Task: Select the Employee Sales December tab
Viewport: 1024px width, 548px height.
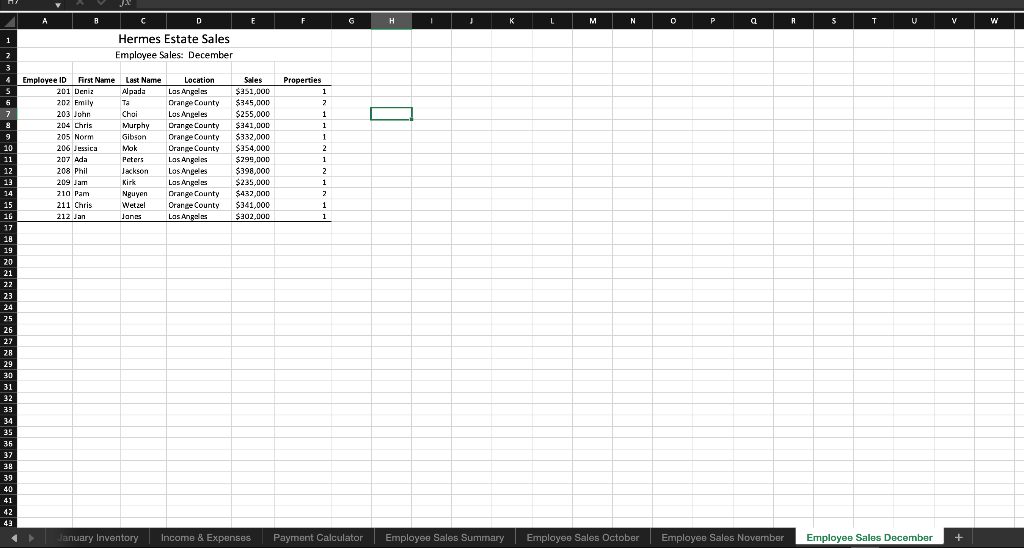Action: tap(869, 538)
